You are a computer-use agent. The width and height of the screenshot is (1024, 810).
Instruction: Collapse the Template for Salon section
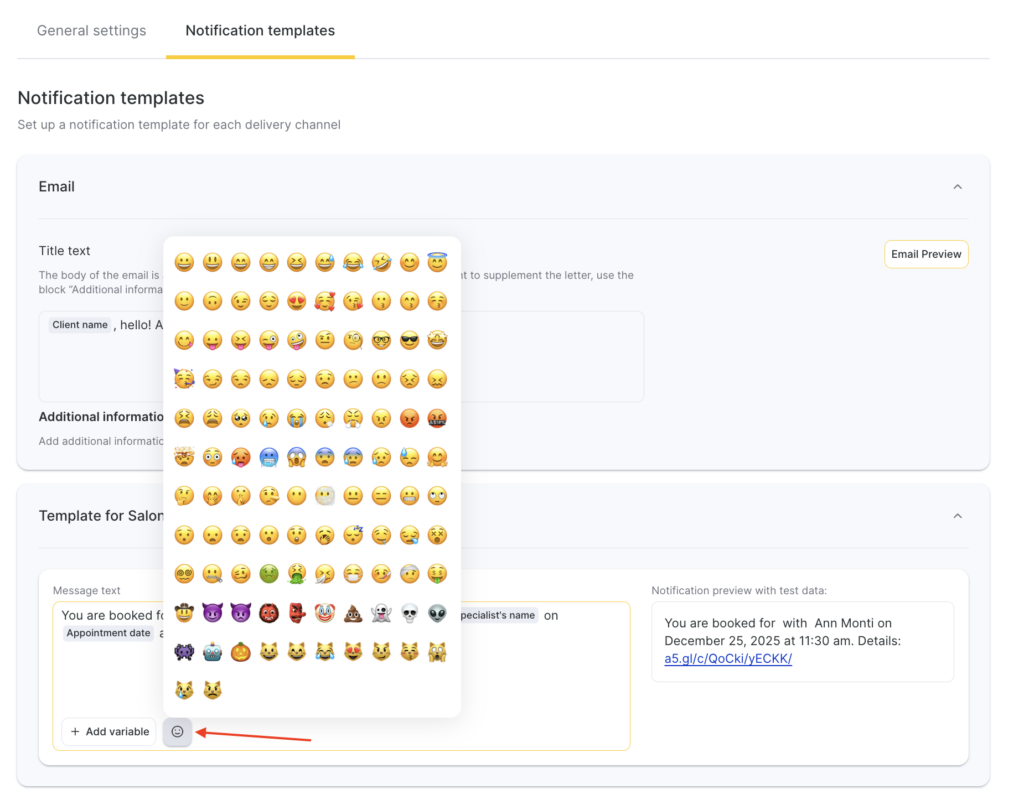[957, 516]
